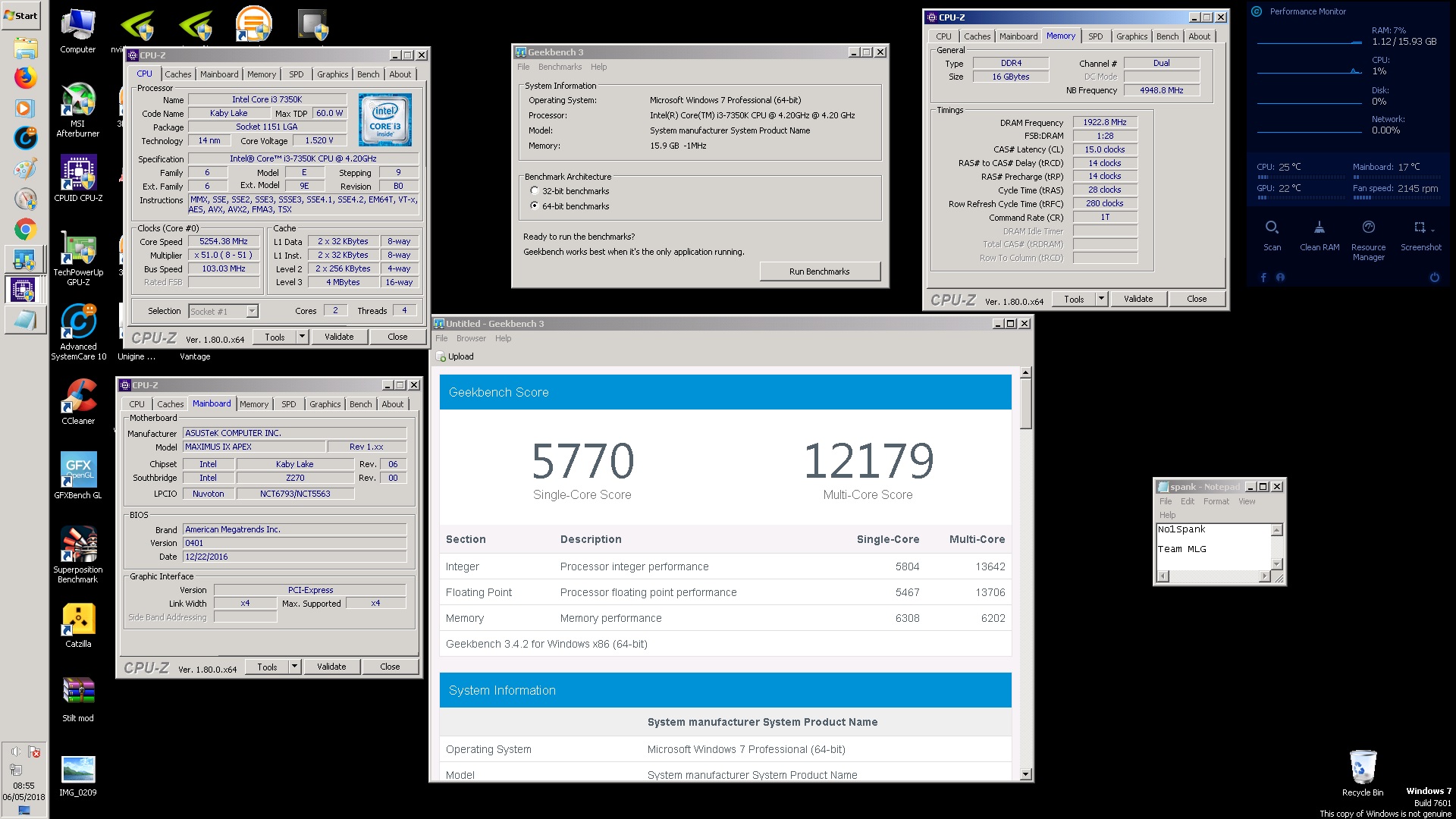
Task: Click Notepad taskbar button
Action: tap(25, 320)
